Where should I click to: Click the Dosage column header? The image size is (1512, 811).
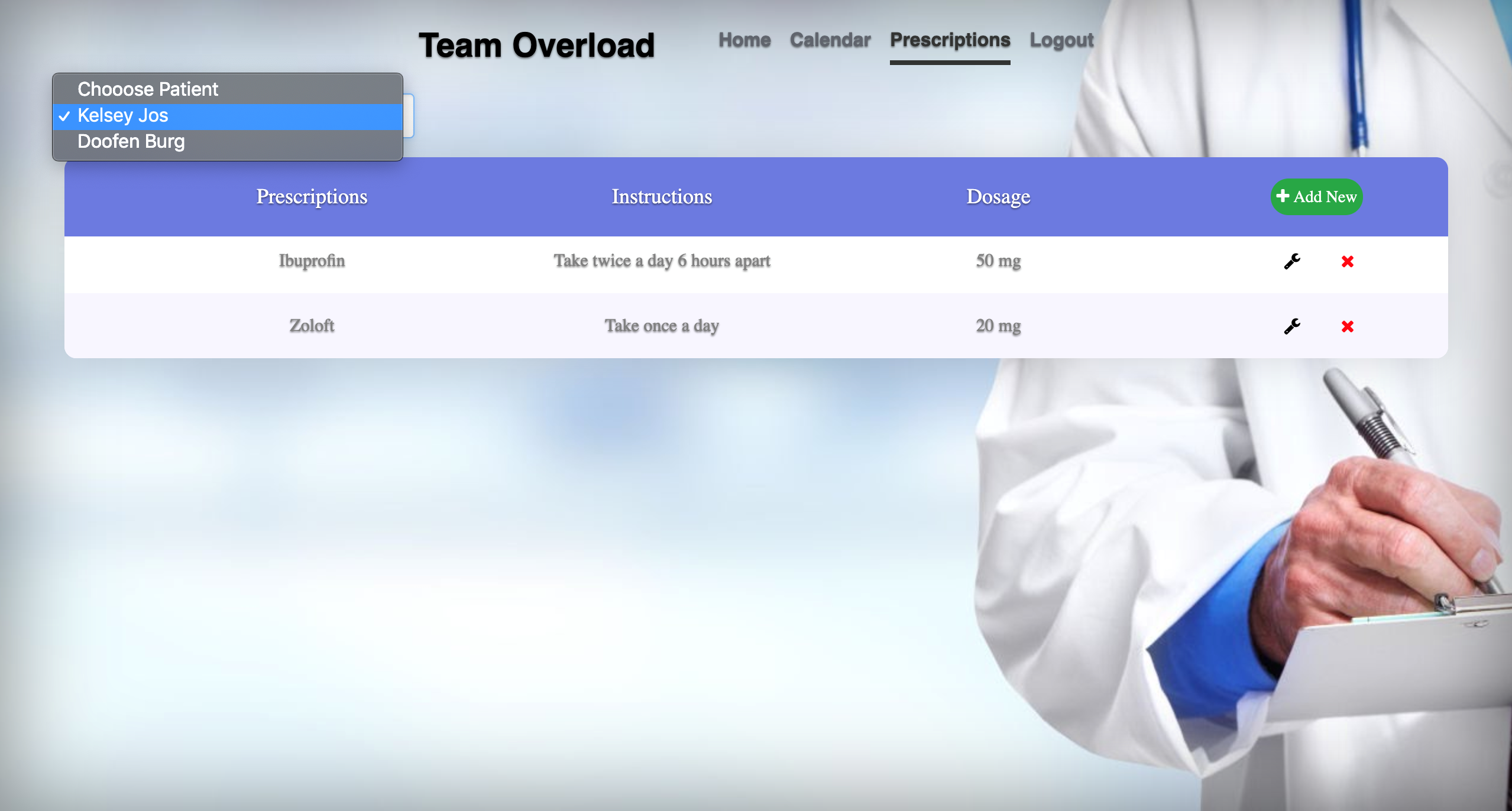pyautogui.click(x=998, y=197)
